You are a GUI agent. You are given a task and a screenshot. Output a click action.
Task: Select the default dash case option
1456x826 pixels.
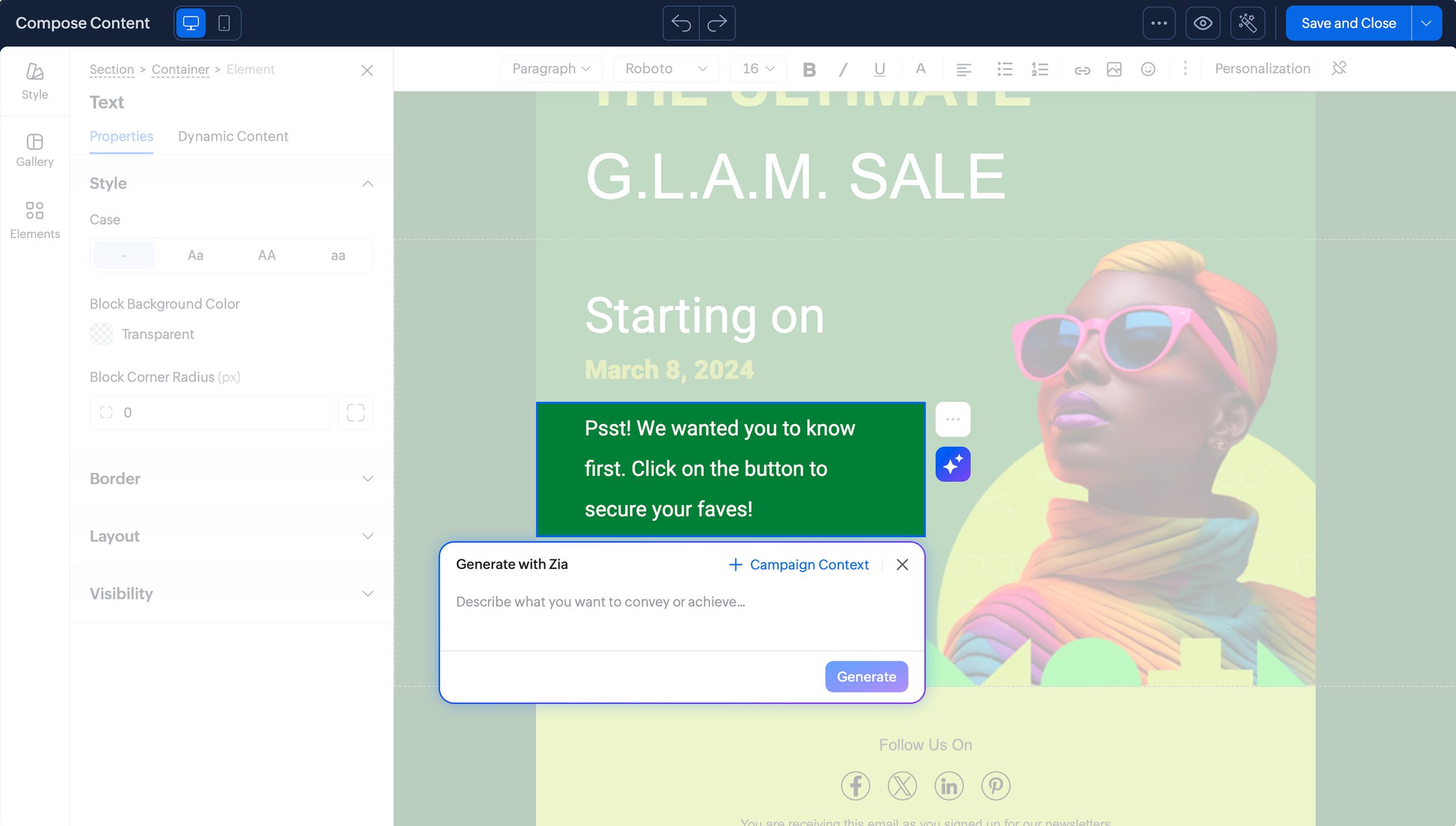click(x=124, y=255)
